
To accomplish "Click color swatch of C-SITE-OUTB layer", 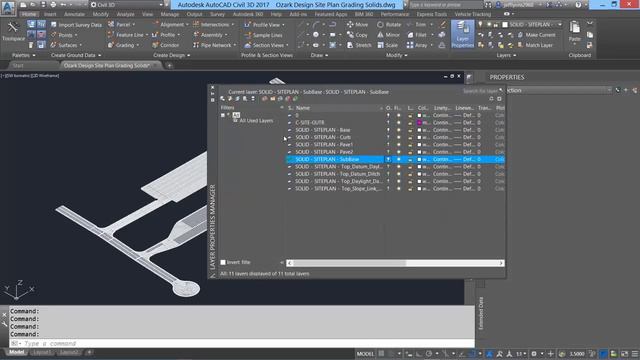I will pyautogui.click(x=419, y=122).
